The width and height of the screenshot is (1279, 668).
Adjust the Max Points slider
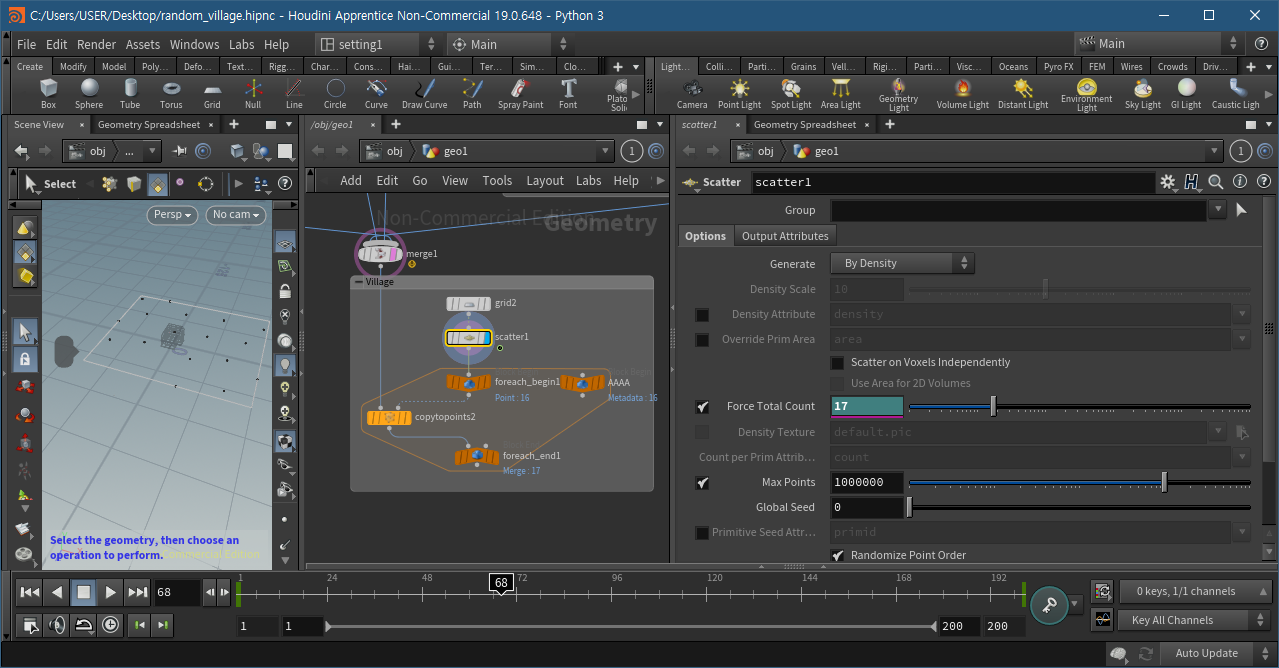[1080, 482]
